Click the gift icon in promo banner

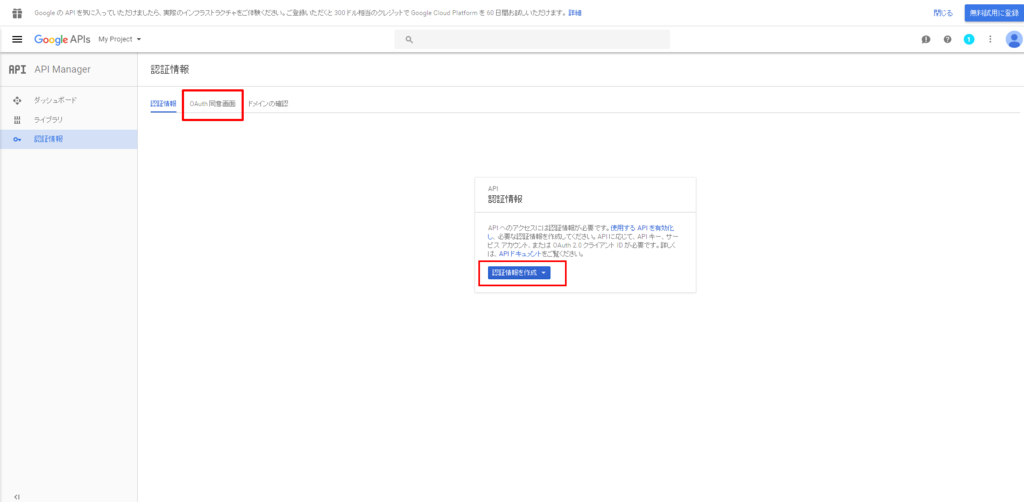pos(17,12)
